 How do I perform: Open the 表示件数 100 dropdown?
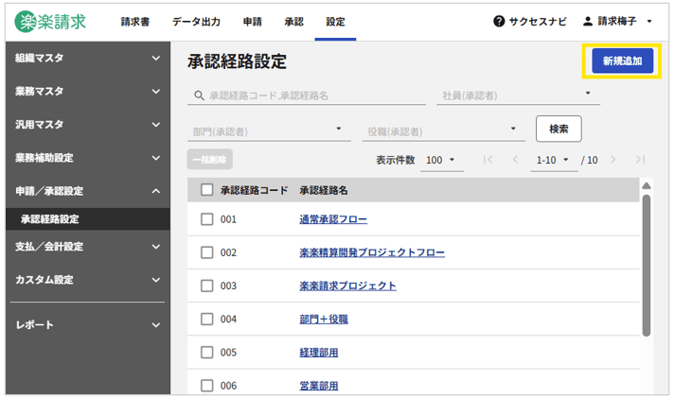click(x=441, y=160)
